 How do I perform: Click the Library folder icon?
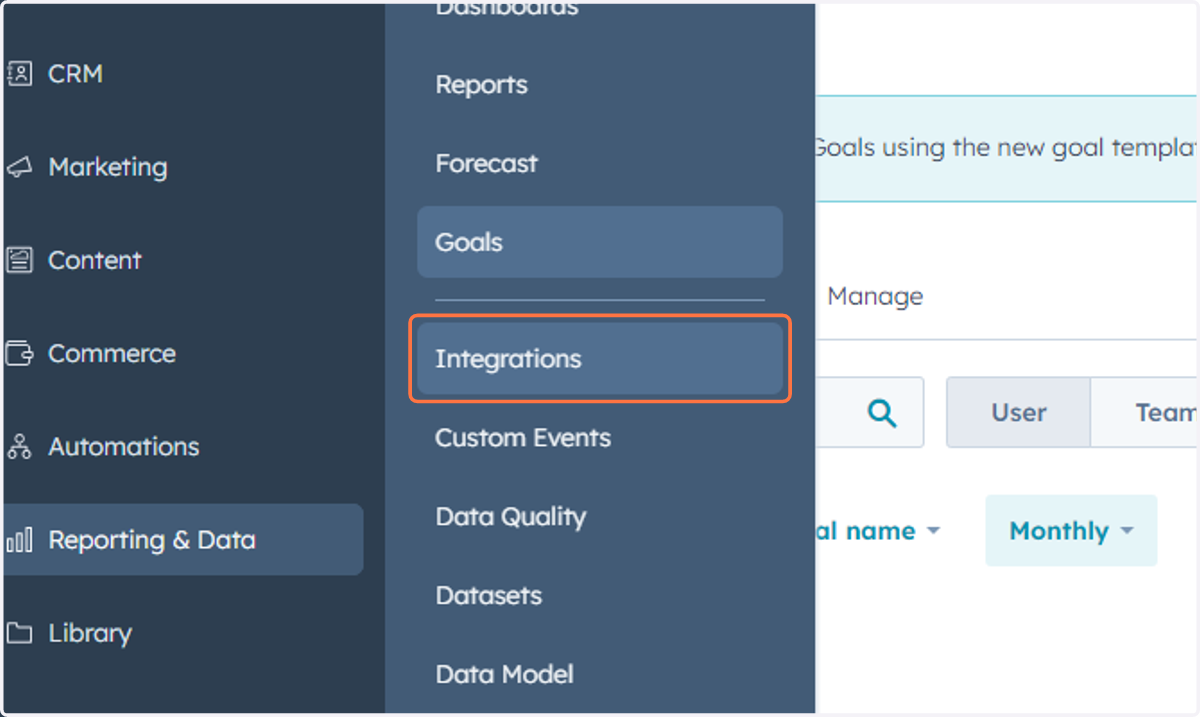19,633
